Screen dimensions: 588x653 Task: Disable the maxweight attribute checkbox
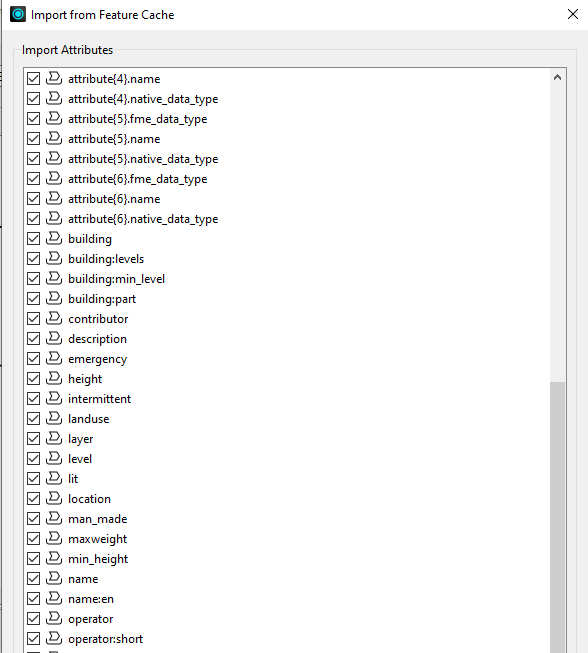[x=33, y=538]
